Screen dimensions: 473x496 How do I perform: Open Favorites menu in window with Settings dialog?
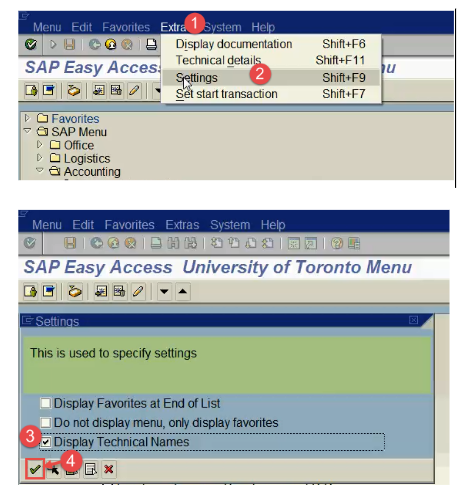(x=129, y=225)
